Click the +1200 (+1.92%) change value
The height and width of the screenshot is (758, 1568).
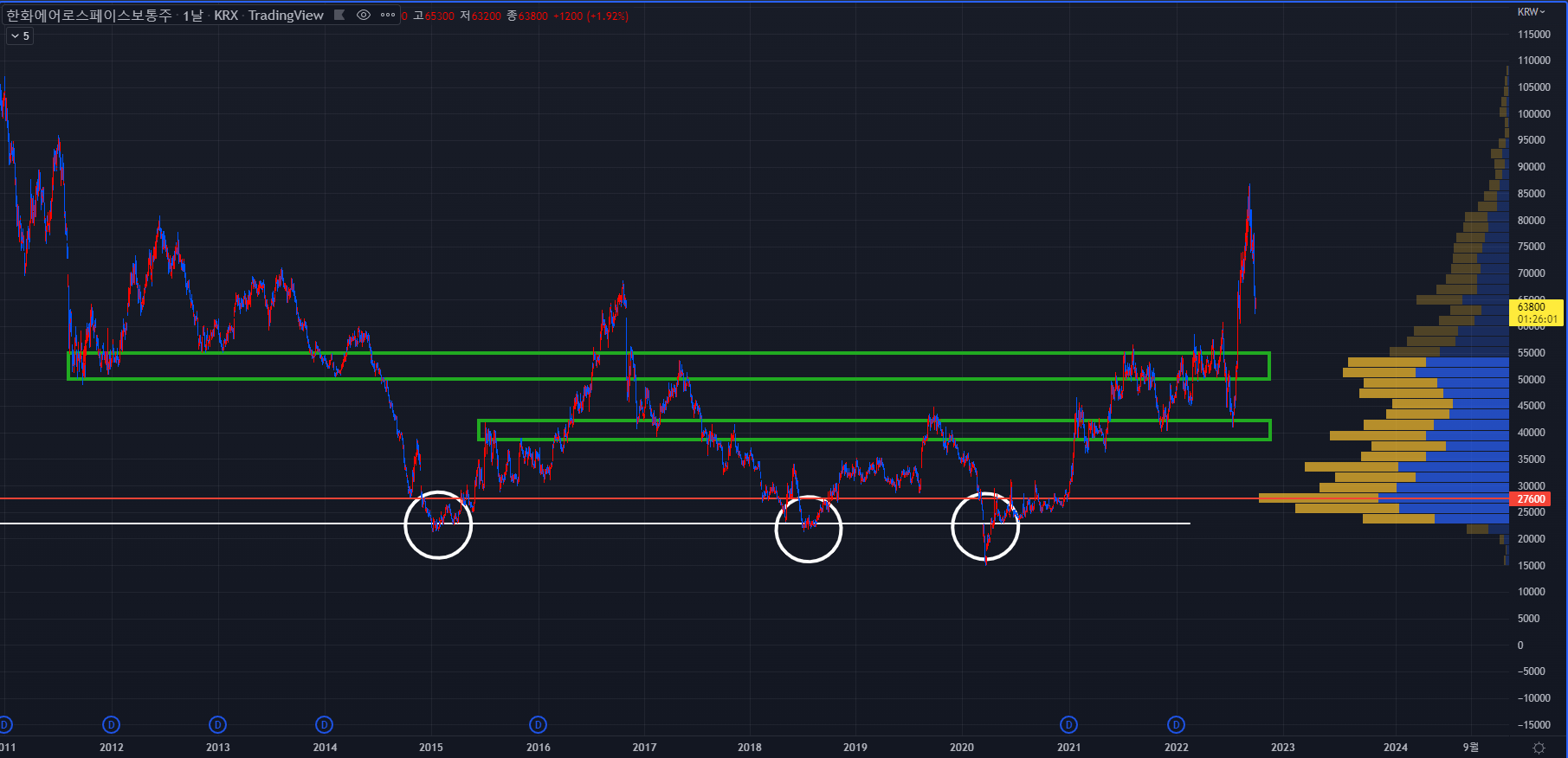point(591,16)
